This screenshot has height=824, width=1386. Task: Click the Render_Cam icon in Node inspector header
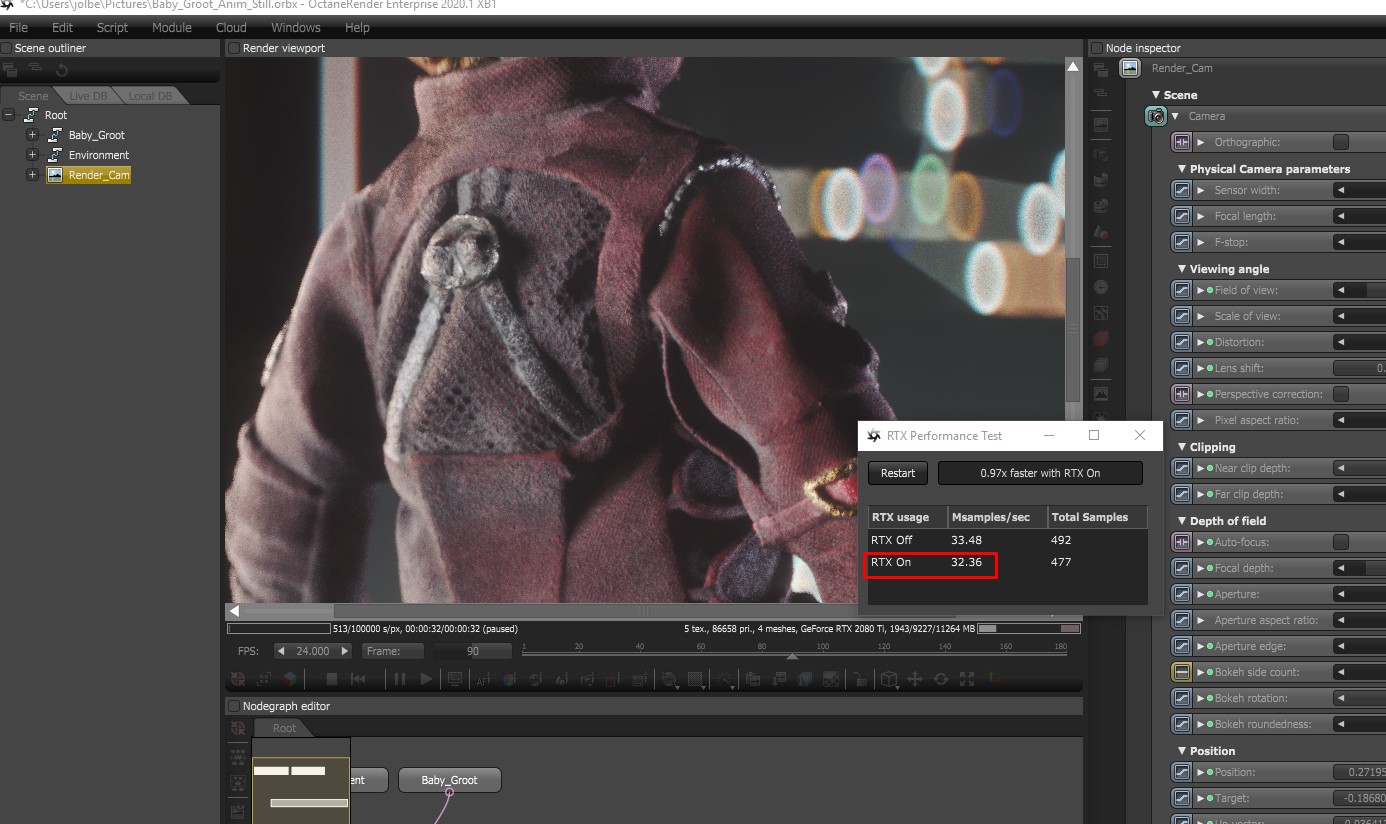click(x=1130, y=68)
